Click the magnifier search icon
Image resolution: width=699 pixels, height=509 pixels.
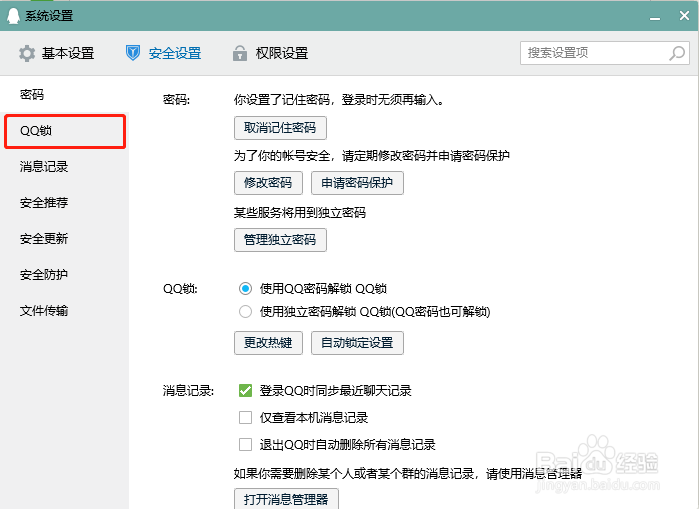tap(677, 53)
